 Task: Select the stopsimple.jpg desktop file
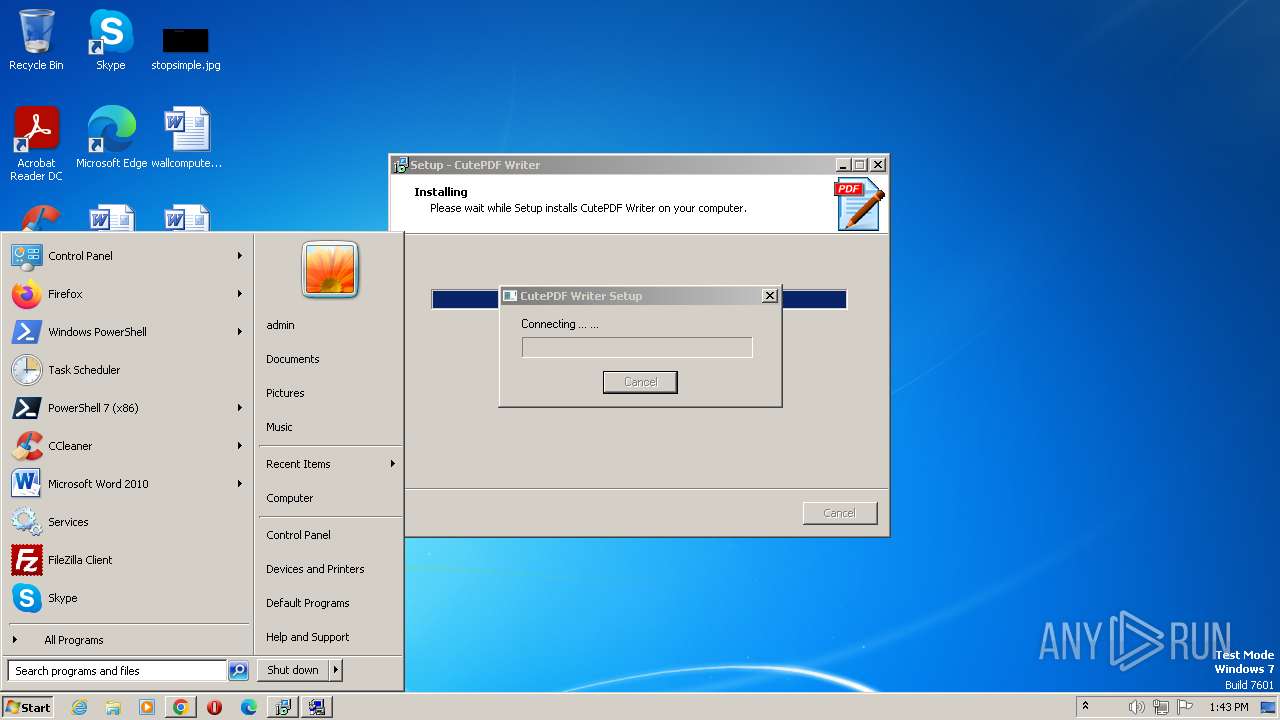(186, 48)
